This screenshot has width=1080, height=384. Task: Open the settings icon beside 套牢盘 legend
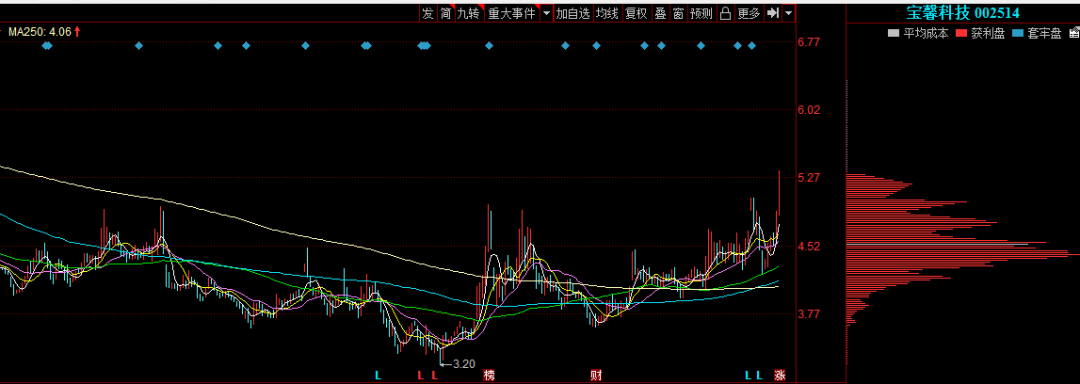click(1074, 32)
